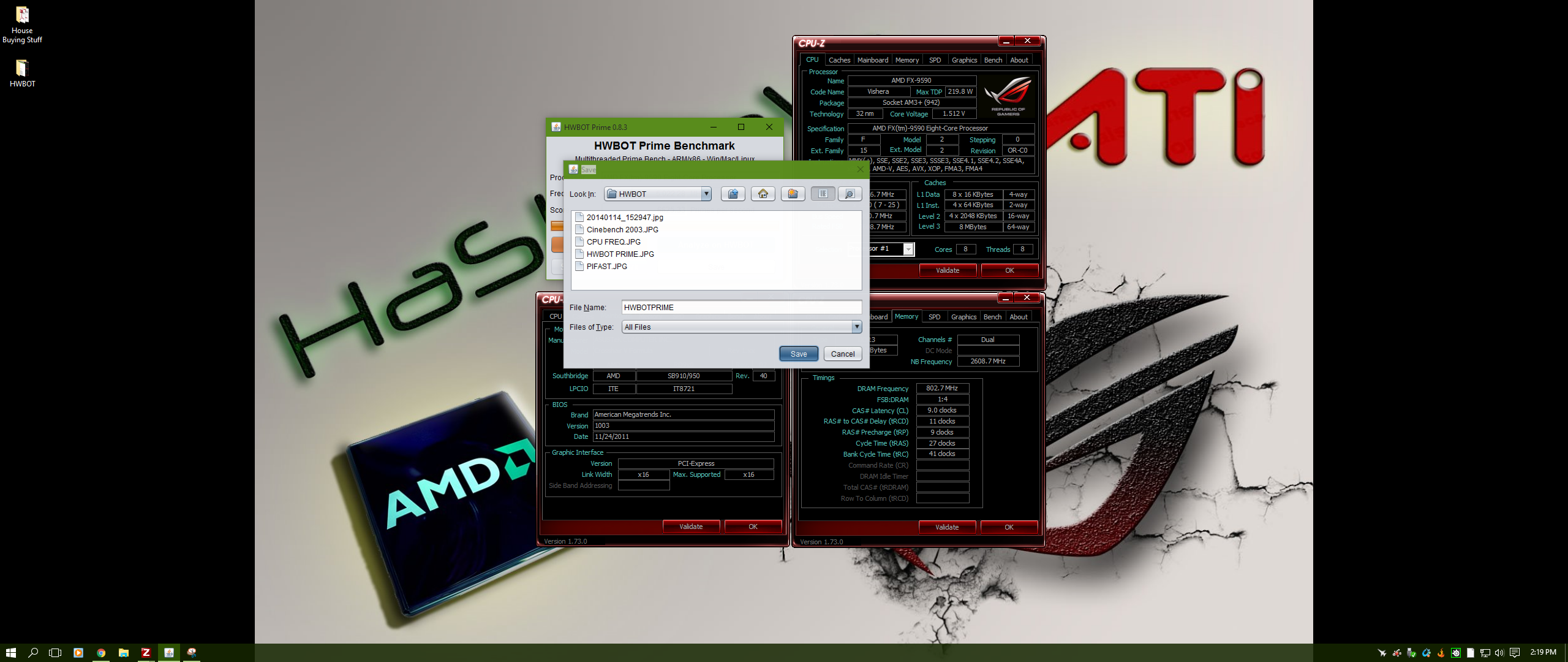Click the HWBOT Prime 0.8.3 title icon
The height and width of the screenshot is (662, 1568).
[x=556, y=127]
